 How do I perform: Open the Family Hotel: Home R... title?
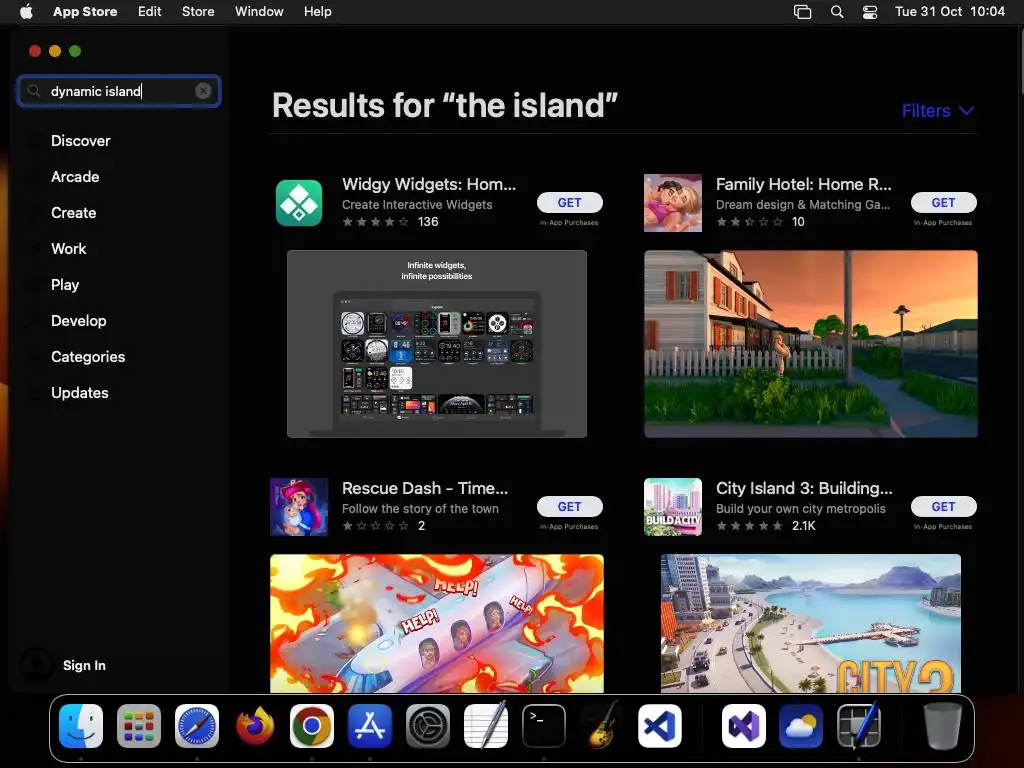(803, 184)
